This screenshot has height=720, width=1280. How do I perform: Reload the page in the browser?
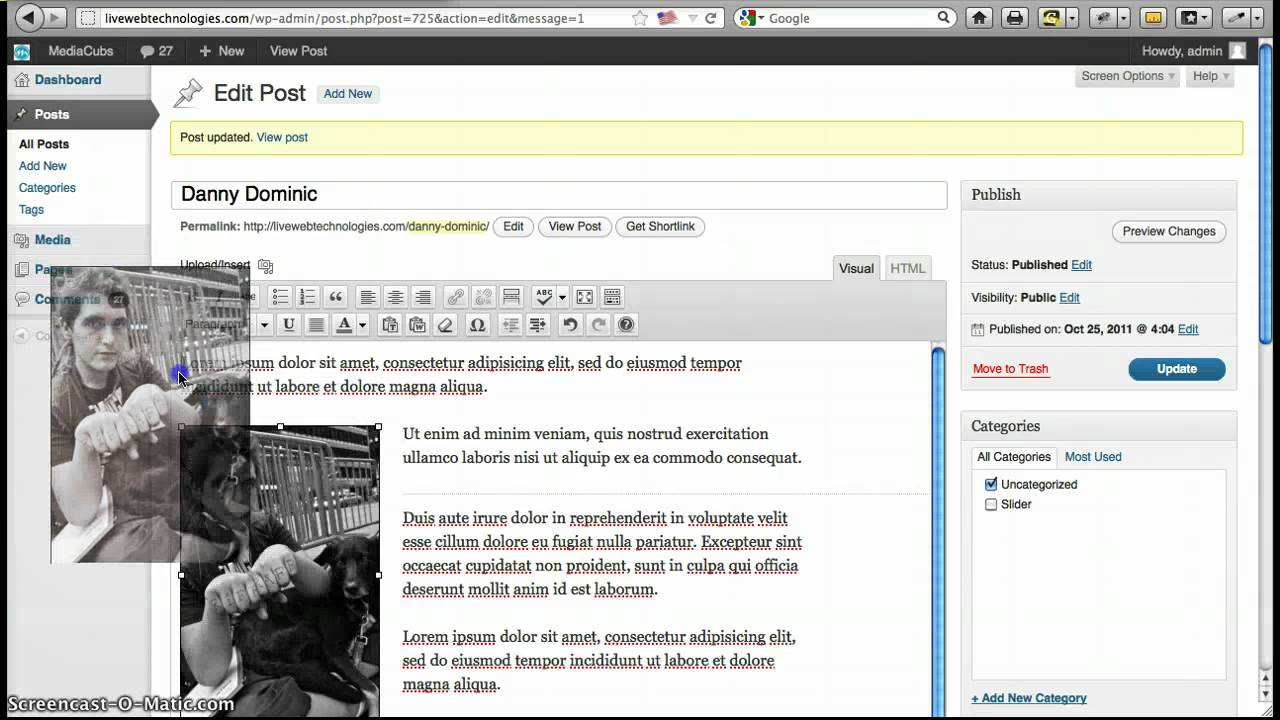[x=711, y=18]
